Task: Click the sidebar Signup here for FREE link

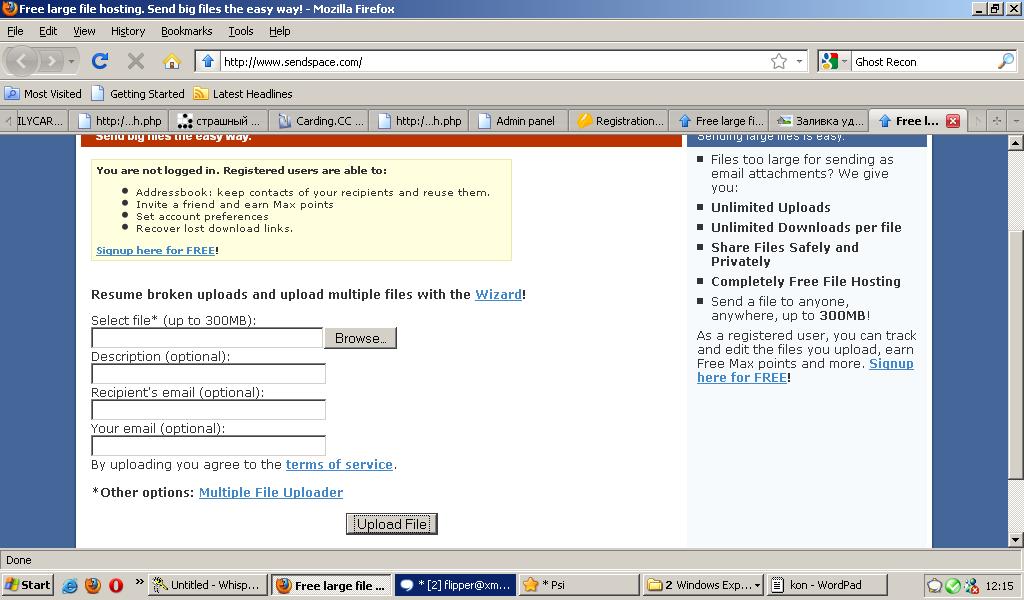Action: 805,371
